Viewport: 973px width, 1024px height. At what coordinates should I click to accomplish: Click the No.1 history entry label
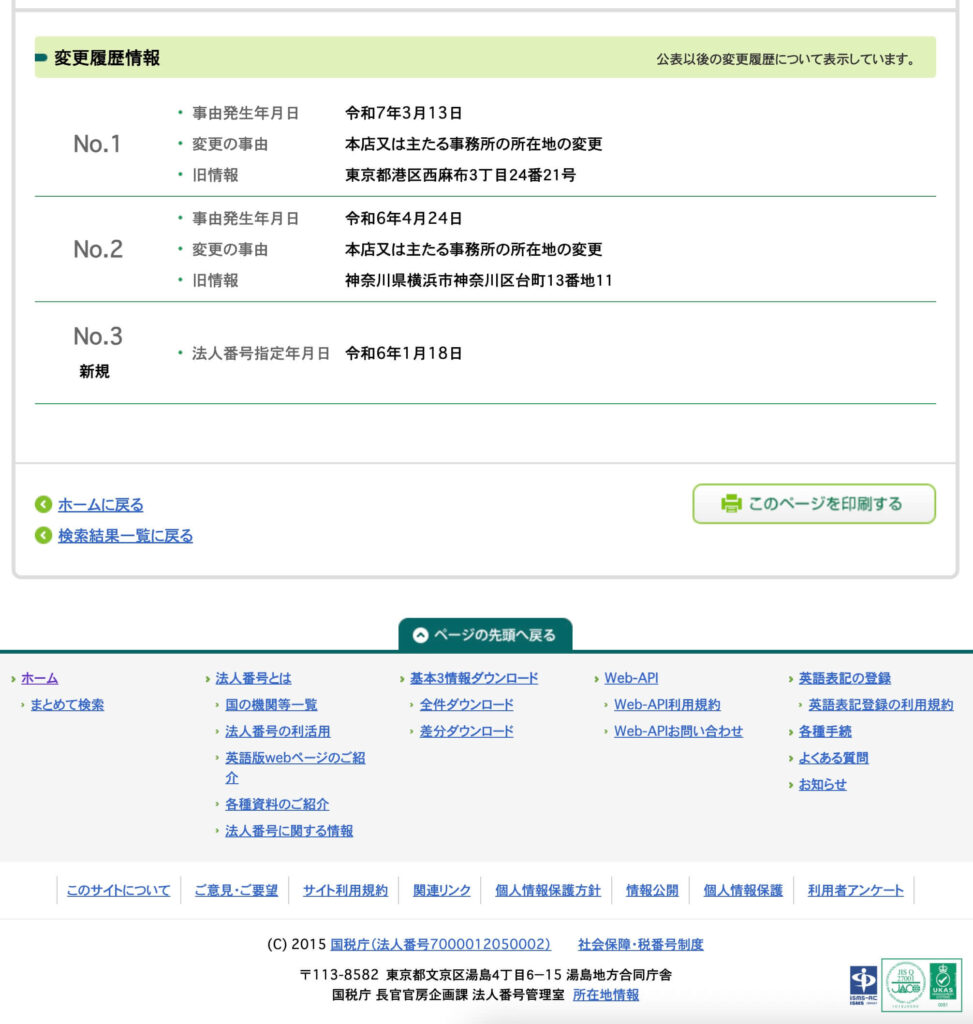[x=97, y=144]
